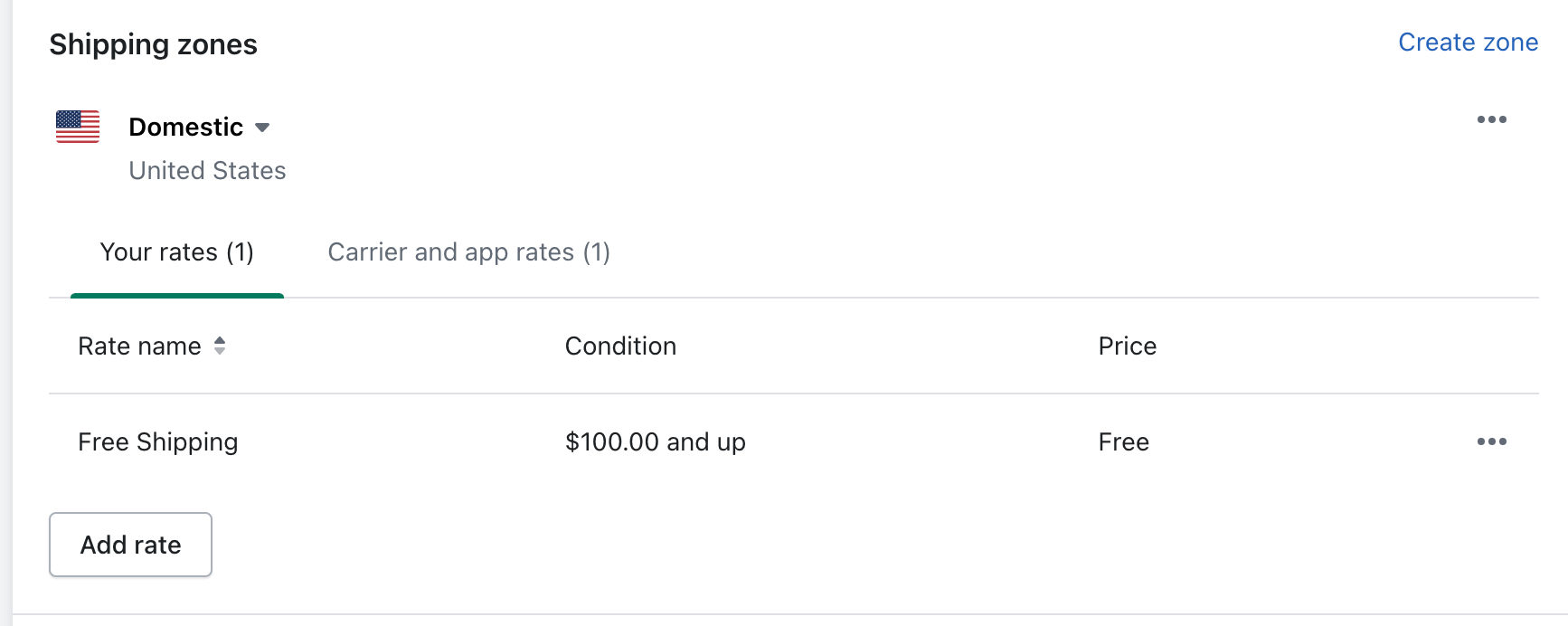Screen dimensions: 1568x626
Task: Switch to the Your rates tab
Action: 176,251
